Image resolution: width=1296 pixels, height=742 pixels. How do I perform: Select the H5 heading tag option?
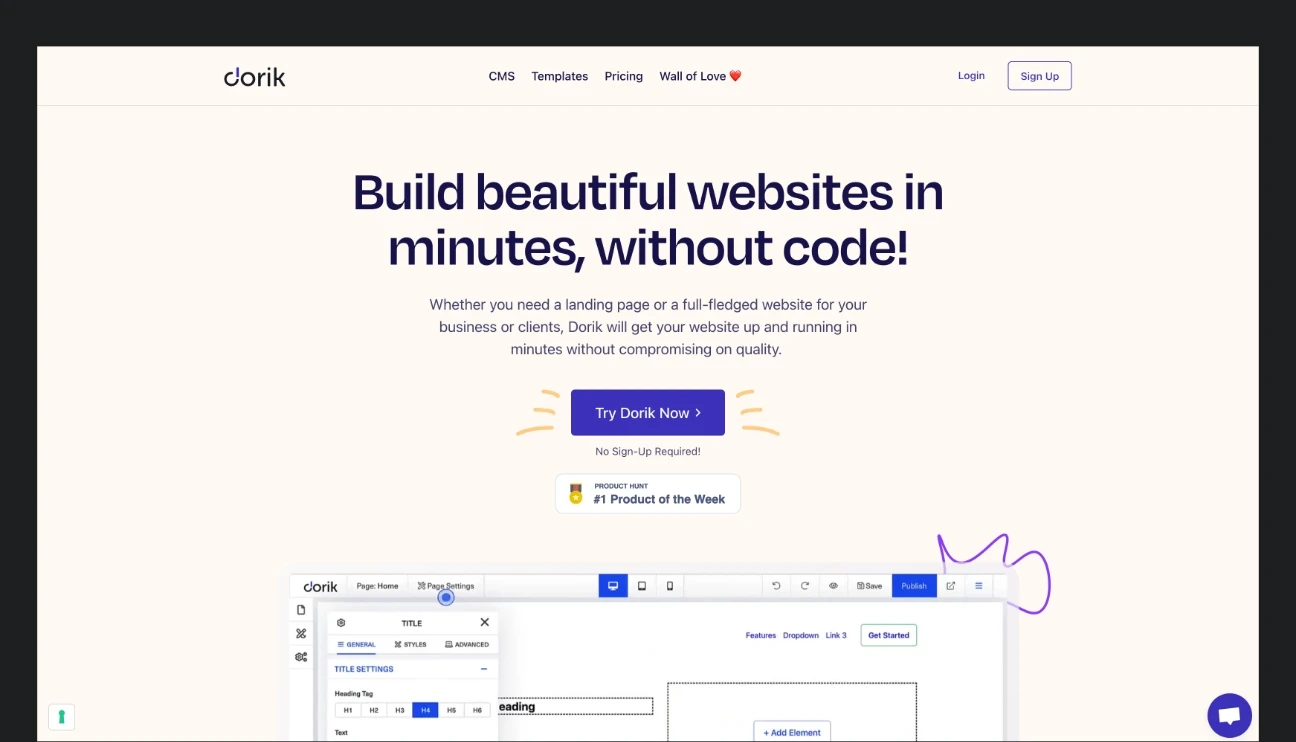[x=451, y=710]
